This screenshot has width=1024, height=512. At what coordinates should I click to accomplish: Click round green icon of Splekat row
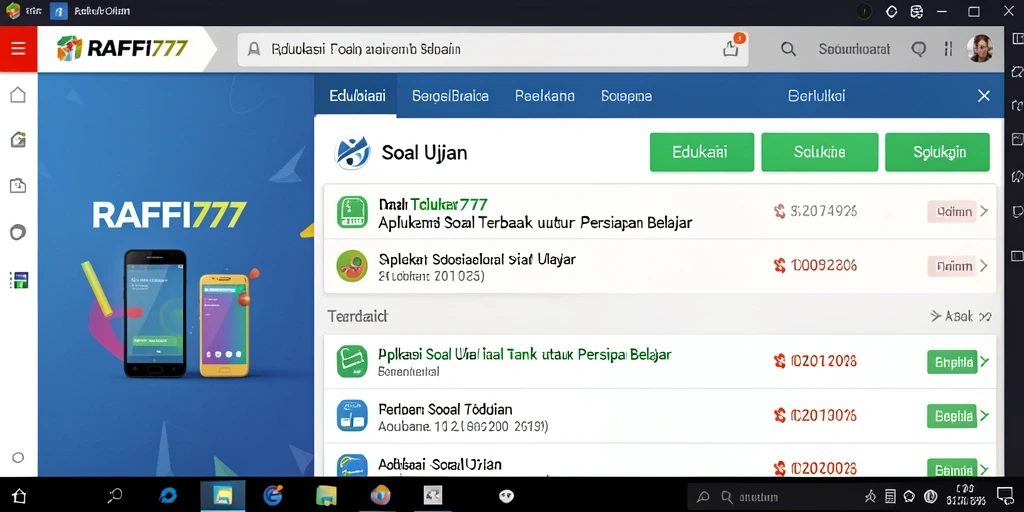(x=352, y=266)
